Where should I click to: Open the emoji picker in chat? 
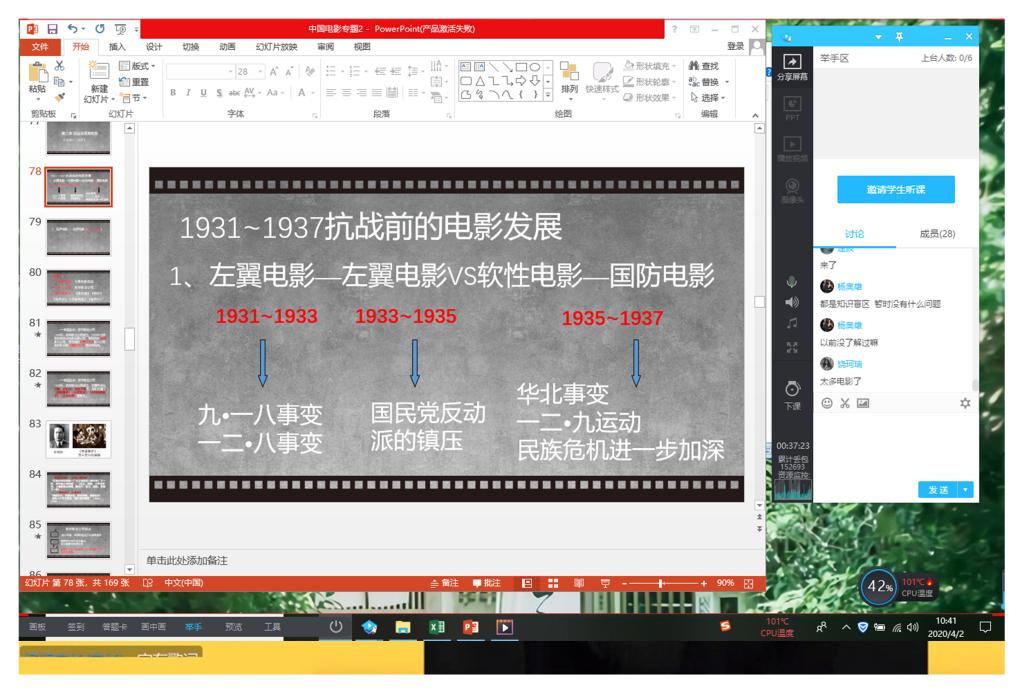point(827,403)
